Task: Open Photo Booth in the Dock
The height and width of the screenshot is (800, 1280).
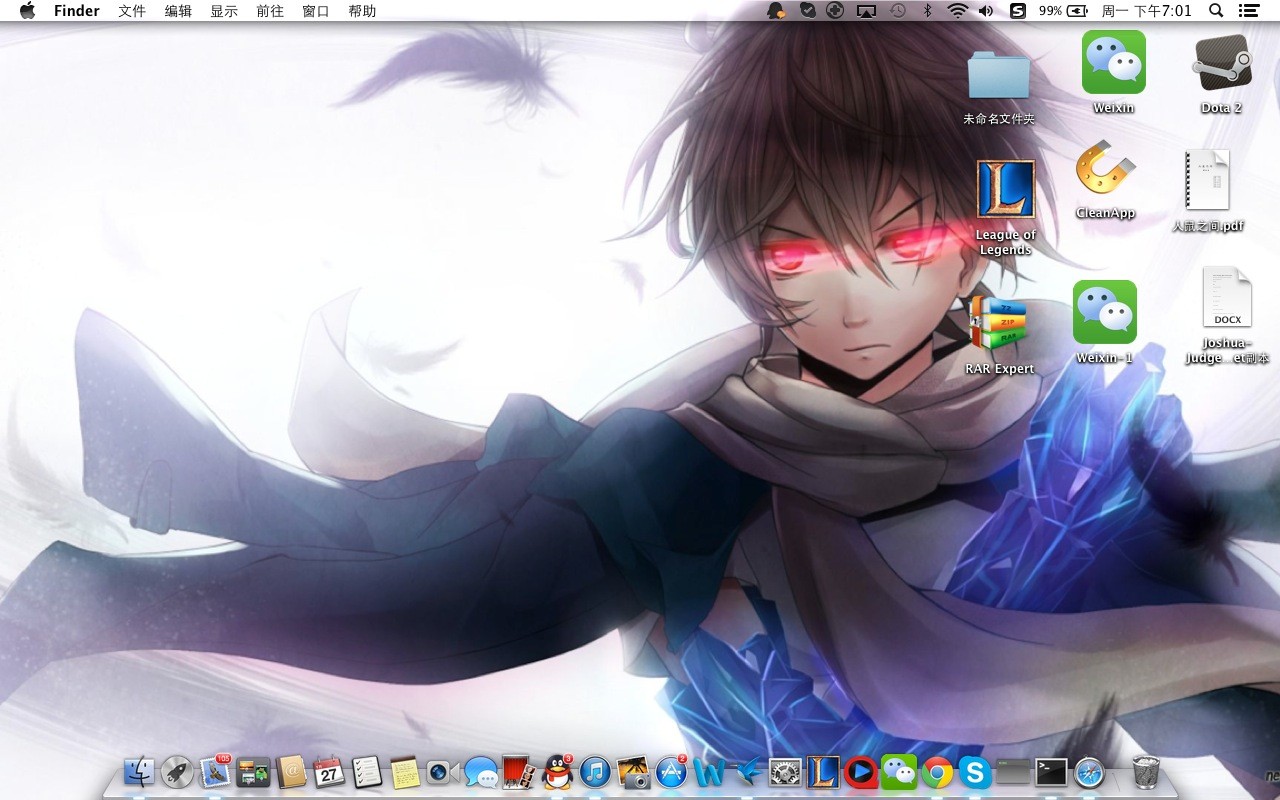Action: click(519, 772)
